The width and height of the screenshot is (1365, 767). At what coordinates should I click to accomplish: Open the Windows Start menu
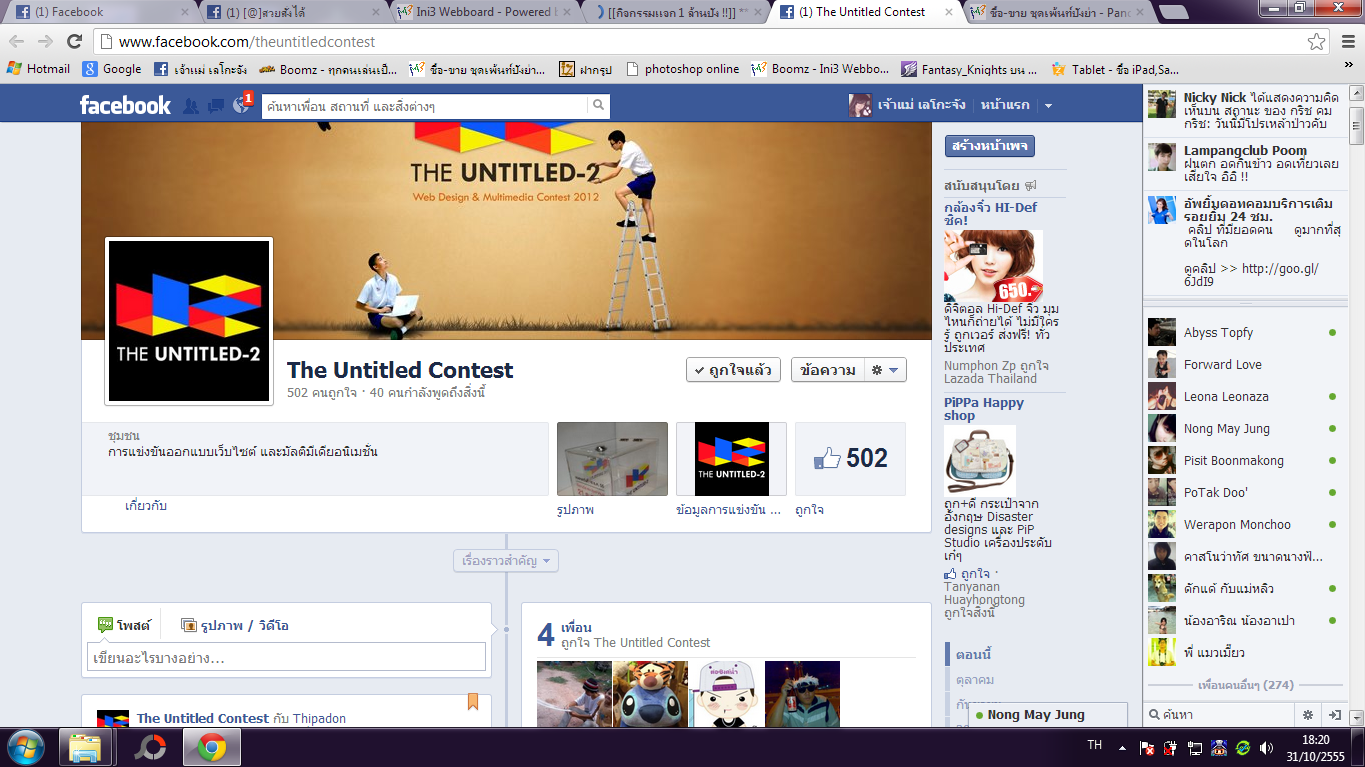[24, 747]
